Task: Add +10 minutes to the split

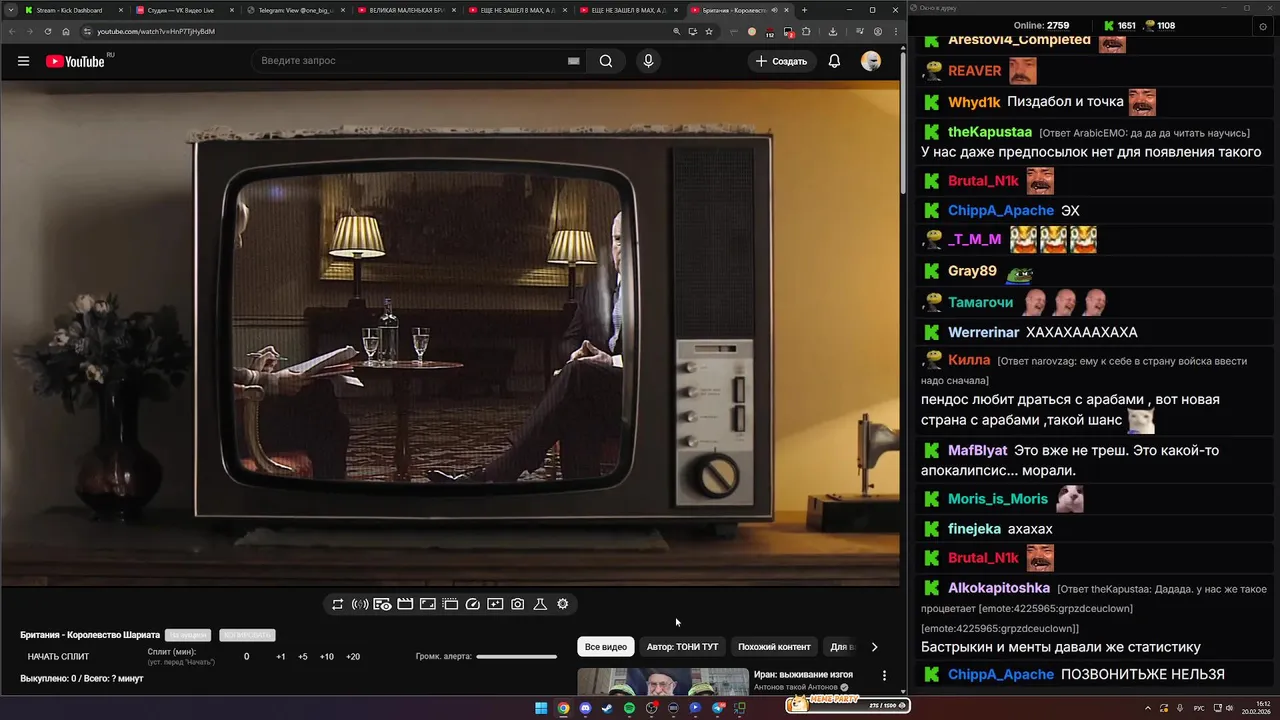Action: [327, 657]
